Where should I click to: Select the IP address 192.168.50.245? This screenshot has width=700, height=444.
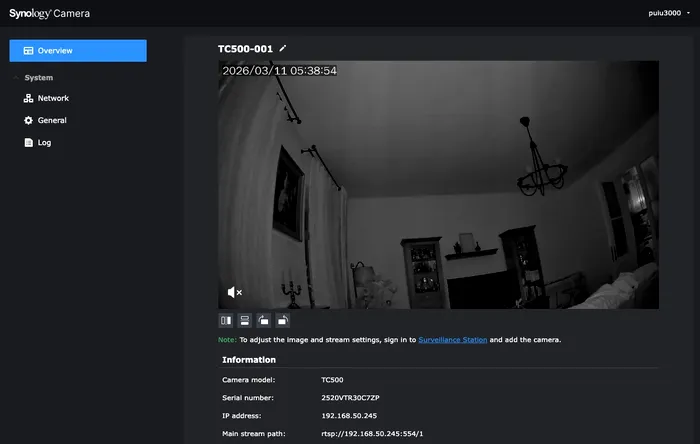pos(349,415)
